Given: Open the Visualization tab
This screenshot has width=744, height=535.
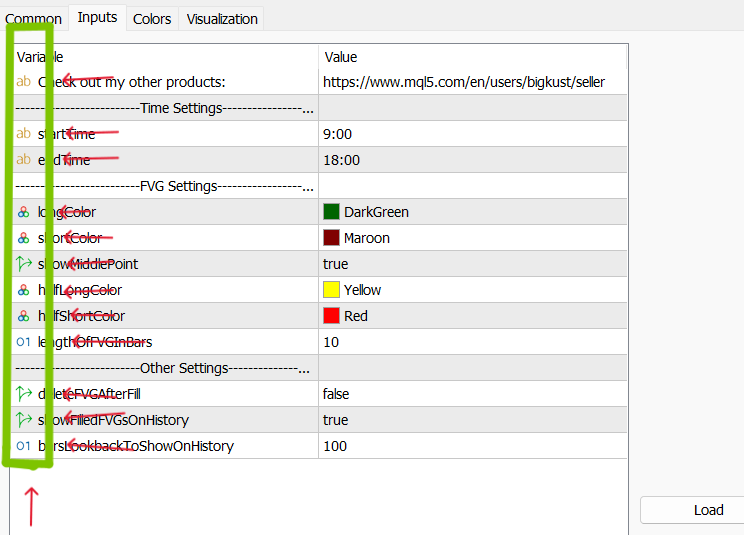Looking at the screenshot, I should 222,19.
